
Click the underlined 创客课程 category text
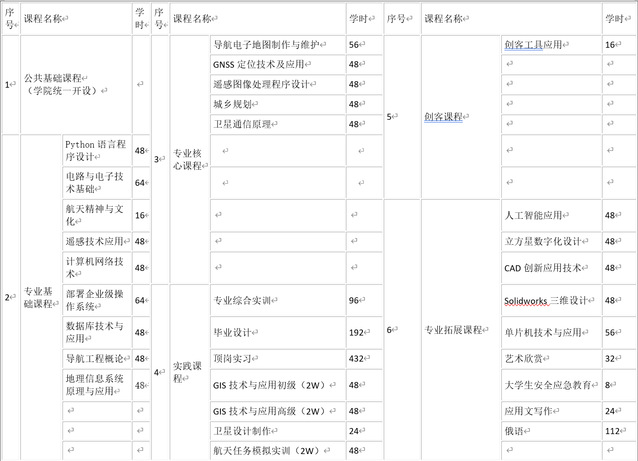[443, 117]
